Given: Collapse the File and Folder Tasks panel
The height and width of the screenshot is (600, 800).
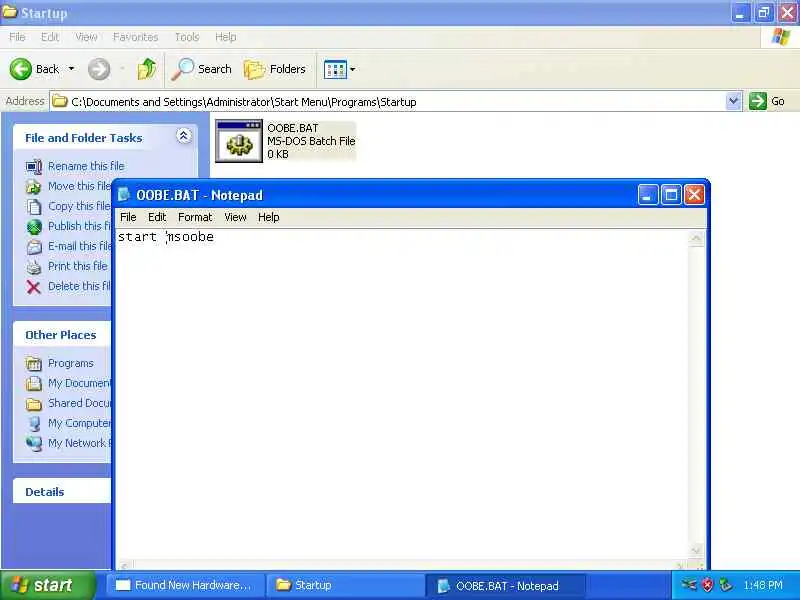Looking at the screenshot, I should point(184,136).
